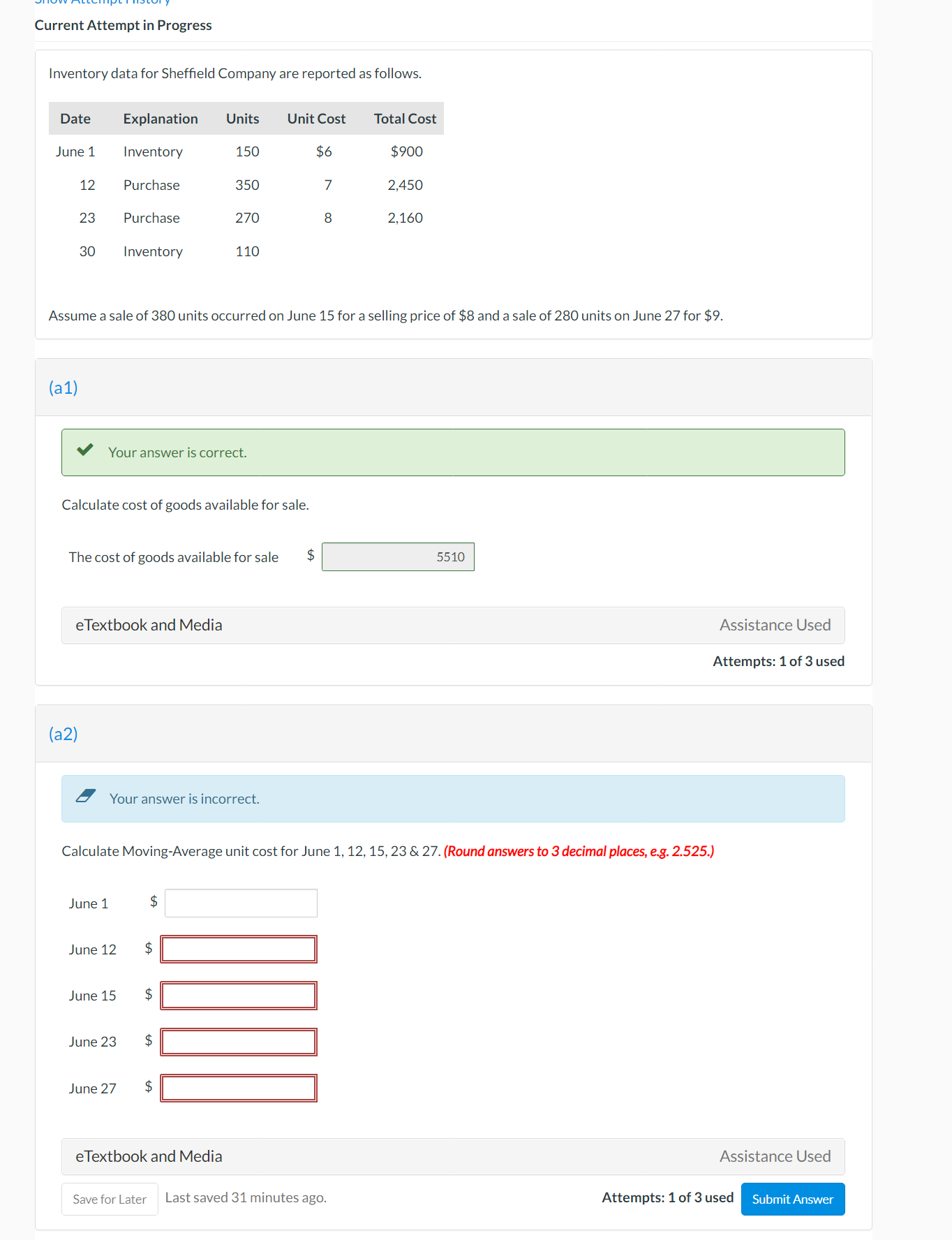This screenshot has height=1240, width=952.
Task: Click 'Attempts: 1 of 3 used' in part (a1)
Action: tap(778, 661)
